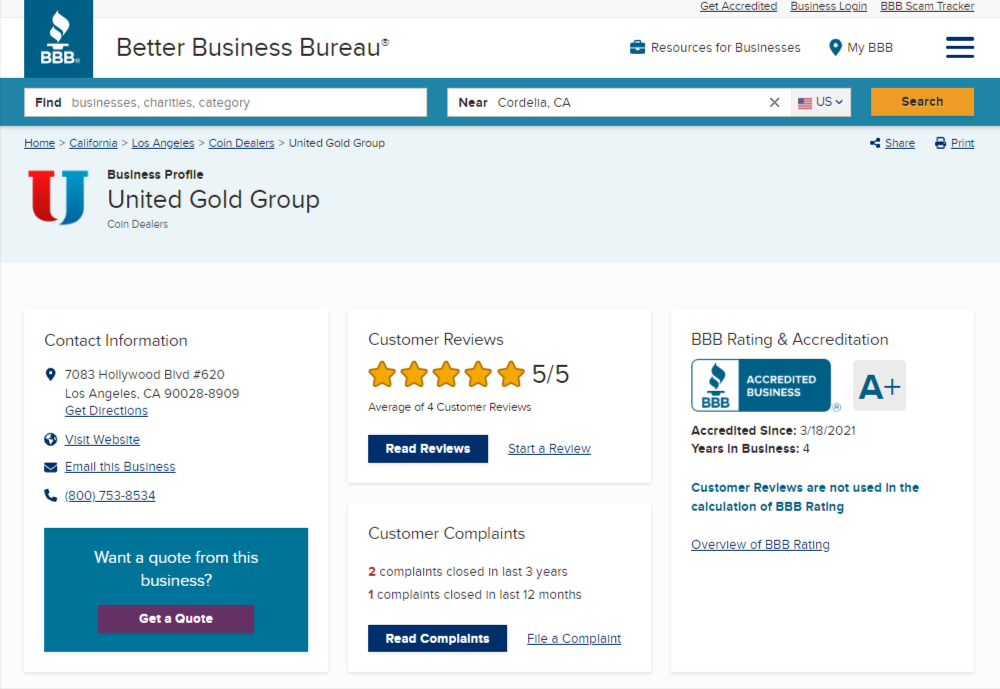The width and height of the screenshot is (1000, 689).
Task: Open the Get Accredited link
Action: [x=739, y=6]
